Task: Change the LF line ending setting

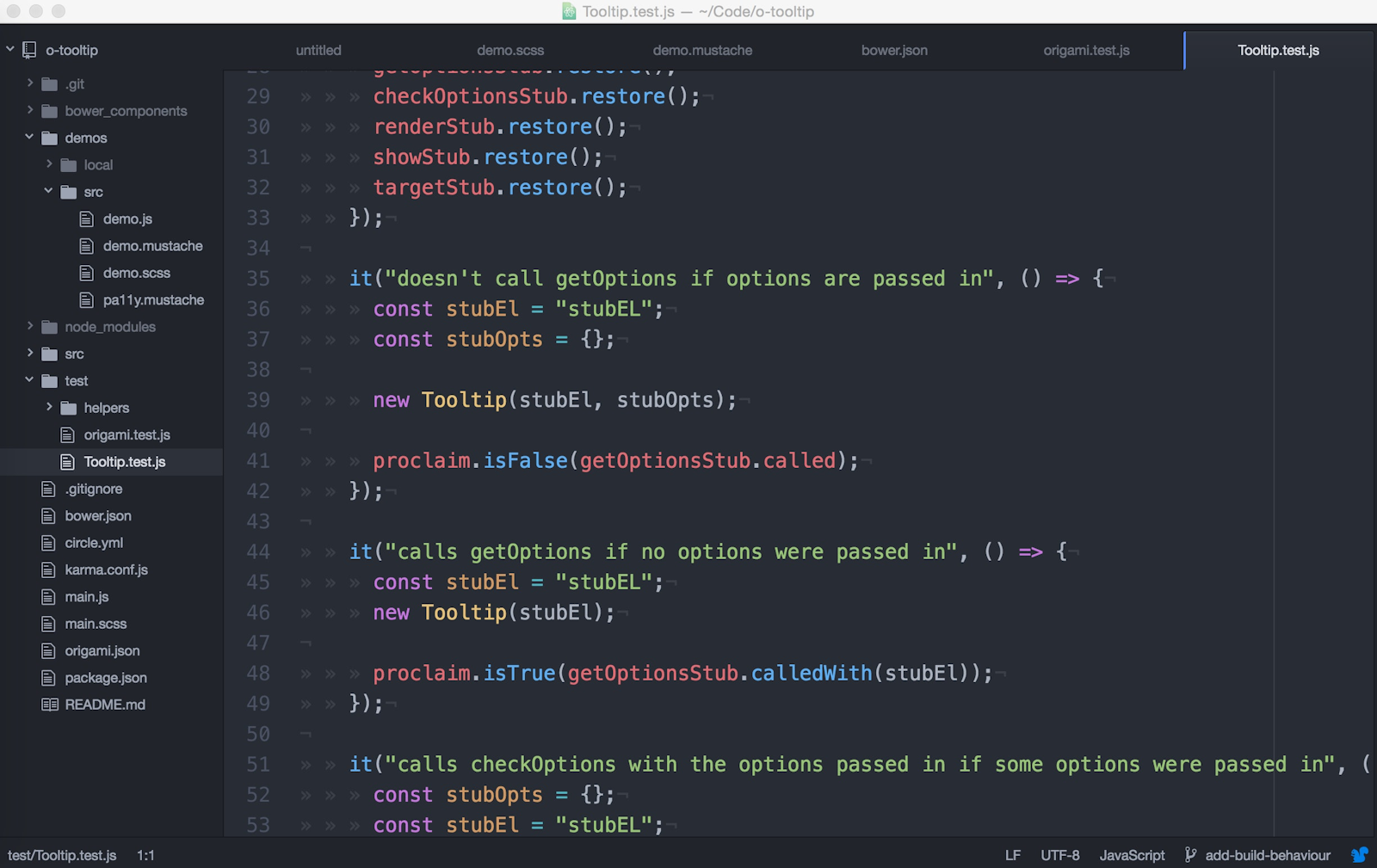Action: tap(1013, 855)
